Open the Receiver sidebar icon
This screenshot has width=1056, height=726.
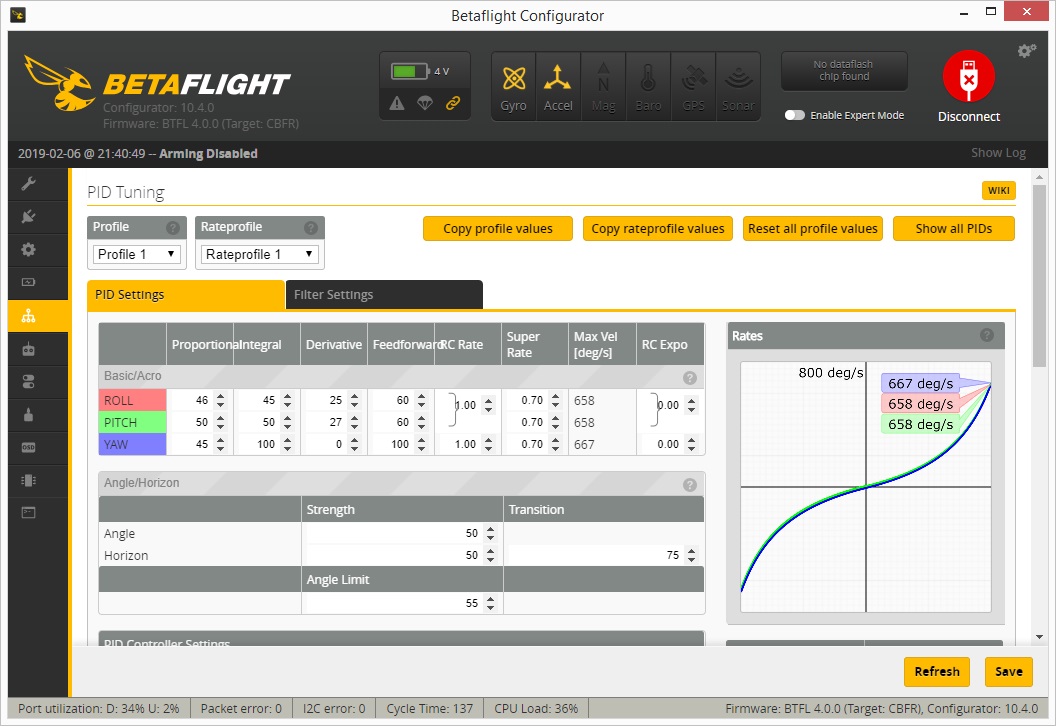tap(28, 349)
